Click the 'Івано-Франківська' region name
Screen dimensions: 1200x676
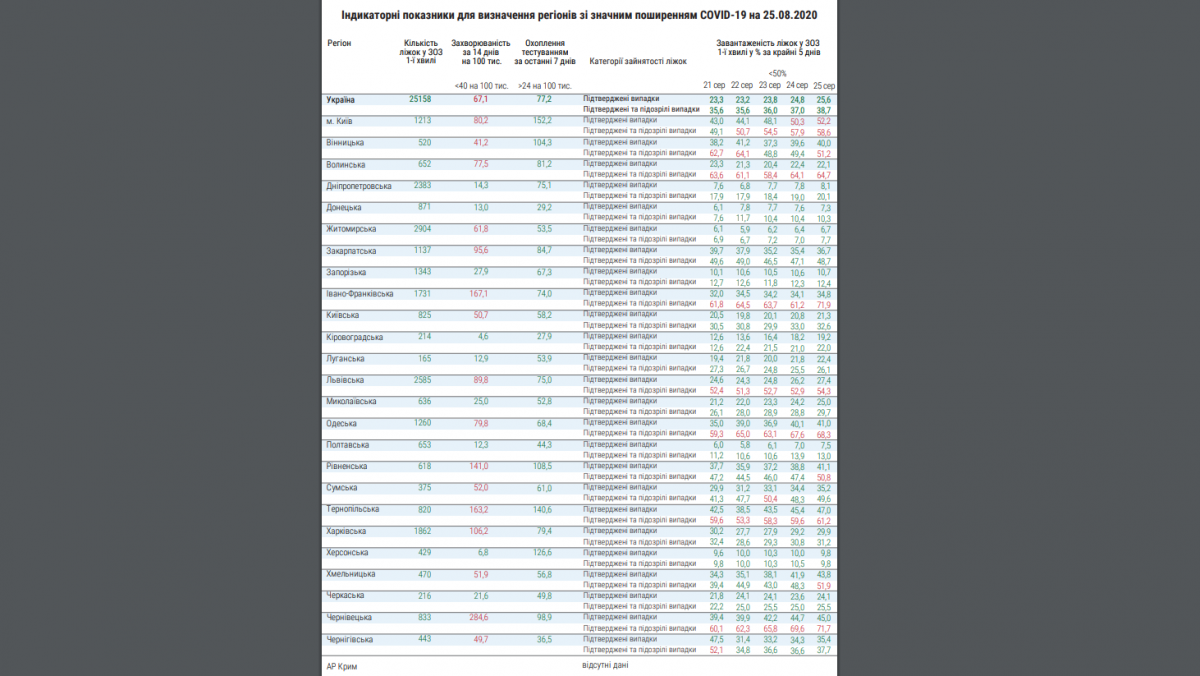pyautogui.click(x=360, y=294)
